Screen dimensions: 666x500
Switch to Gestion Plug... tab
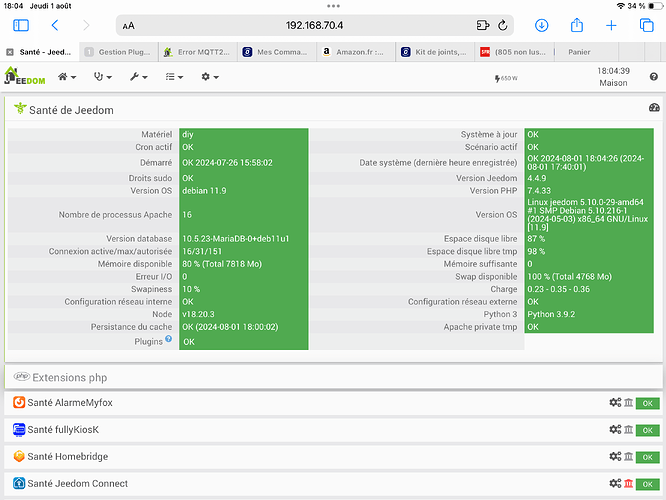119,52
